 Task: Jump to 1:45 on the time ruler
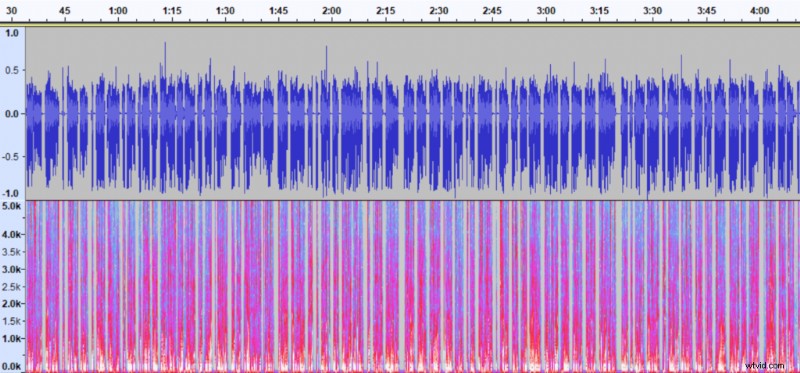[279, 11]
